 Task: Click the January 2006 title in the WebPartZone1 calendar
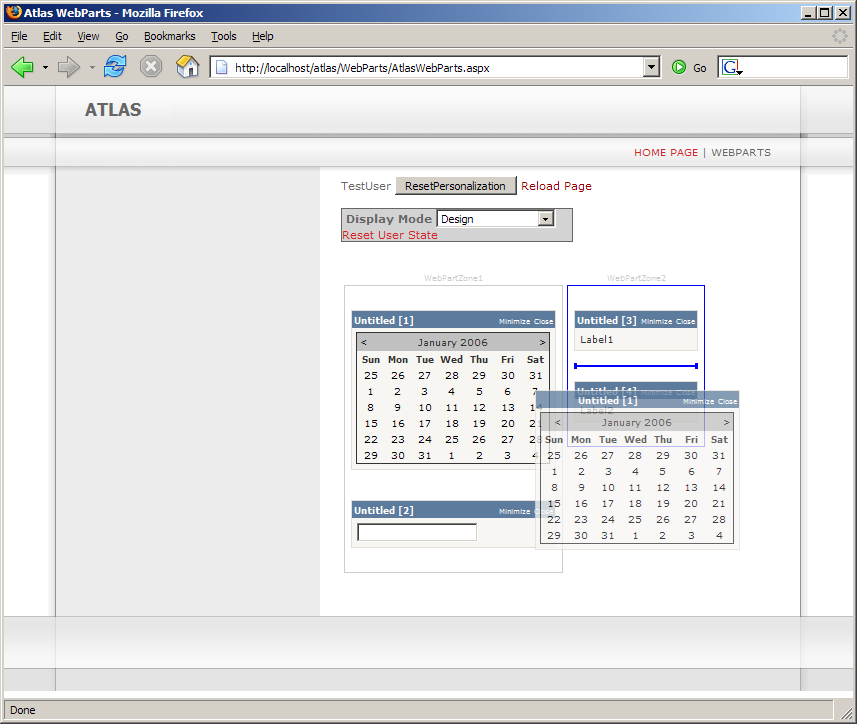click(x=453, y=343)
